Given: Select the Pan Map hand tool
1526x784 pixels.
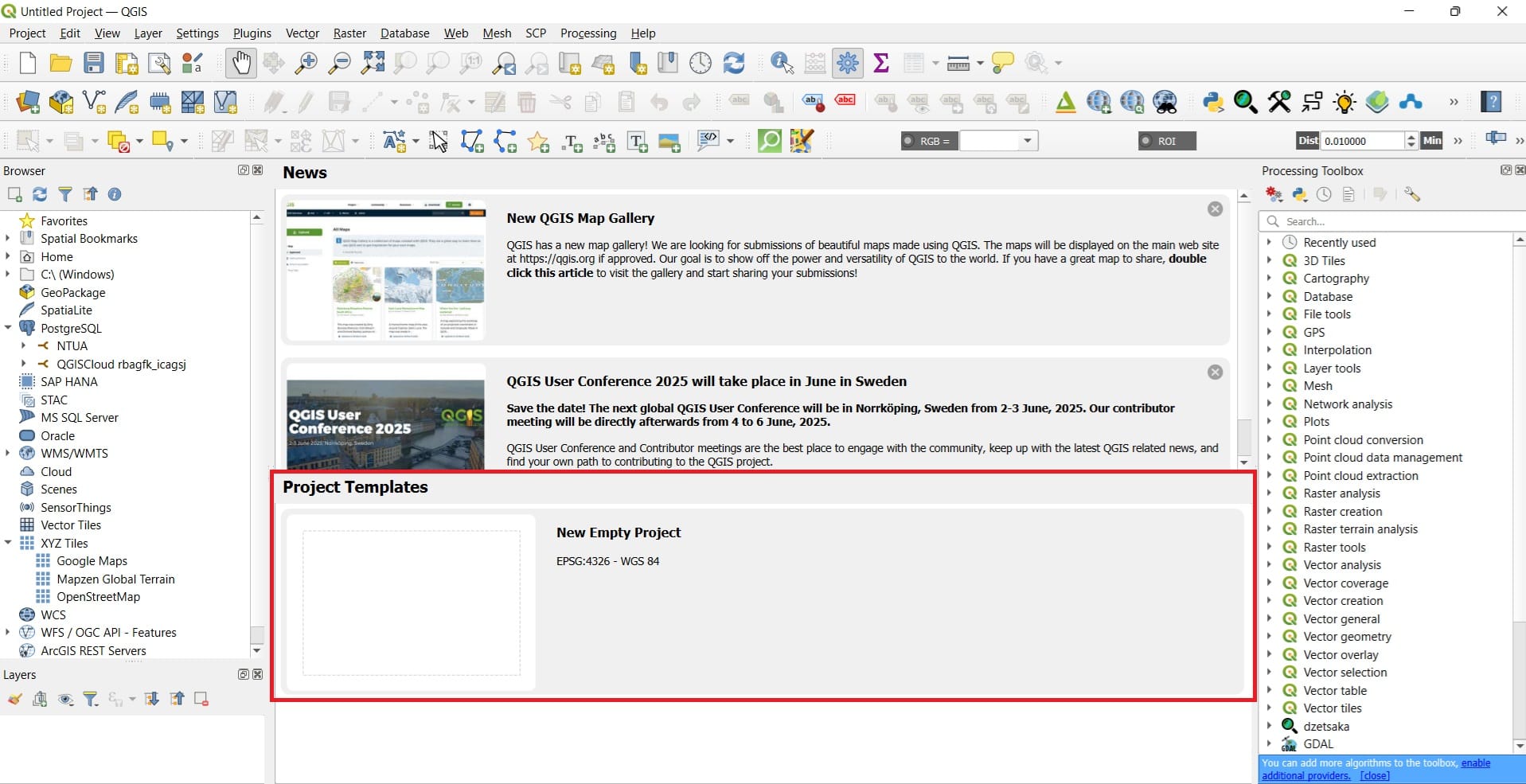Looking at the screenshot, I should point(240,63).
